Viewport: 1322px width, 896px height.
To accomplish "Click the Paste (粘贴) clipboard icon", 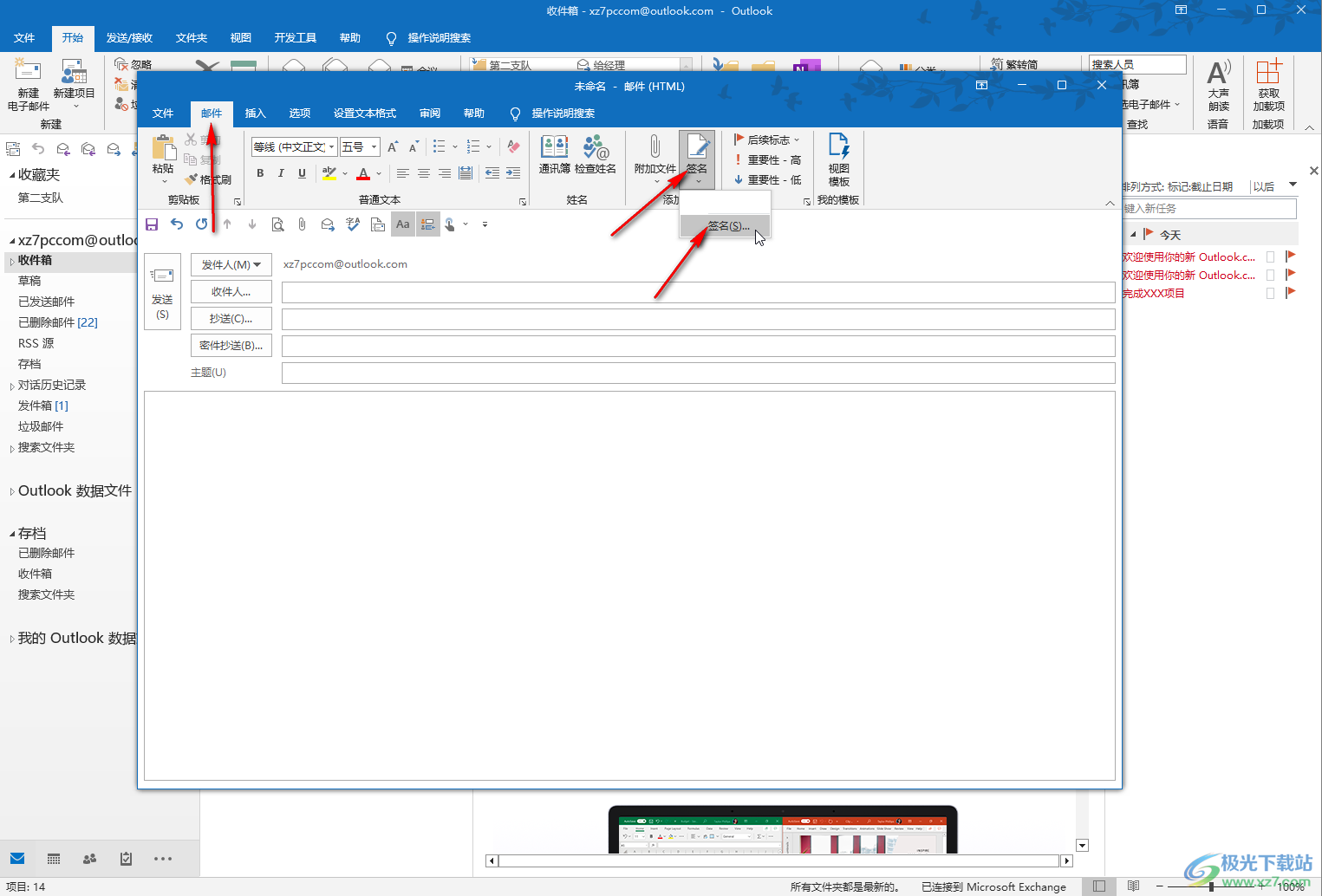I will tap(163, 148).
